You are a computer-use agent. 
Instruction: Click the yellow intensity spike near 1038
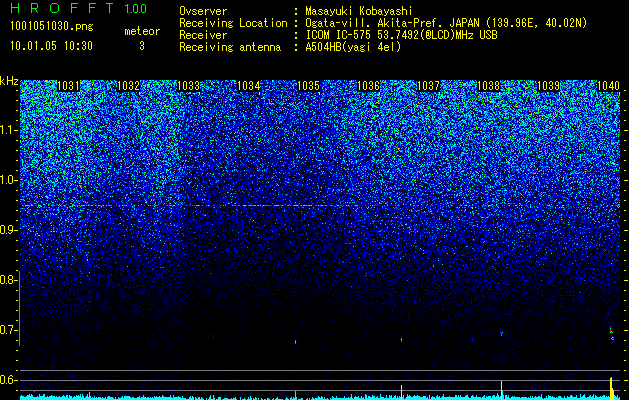coord(501,390)
